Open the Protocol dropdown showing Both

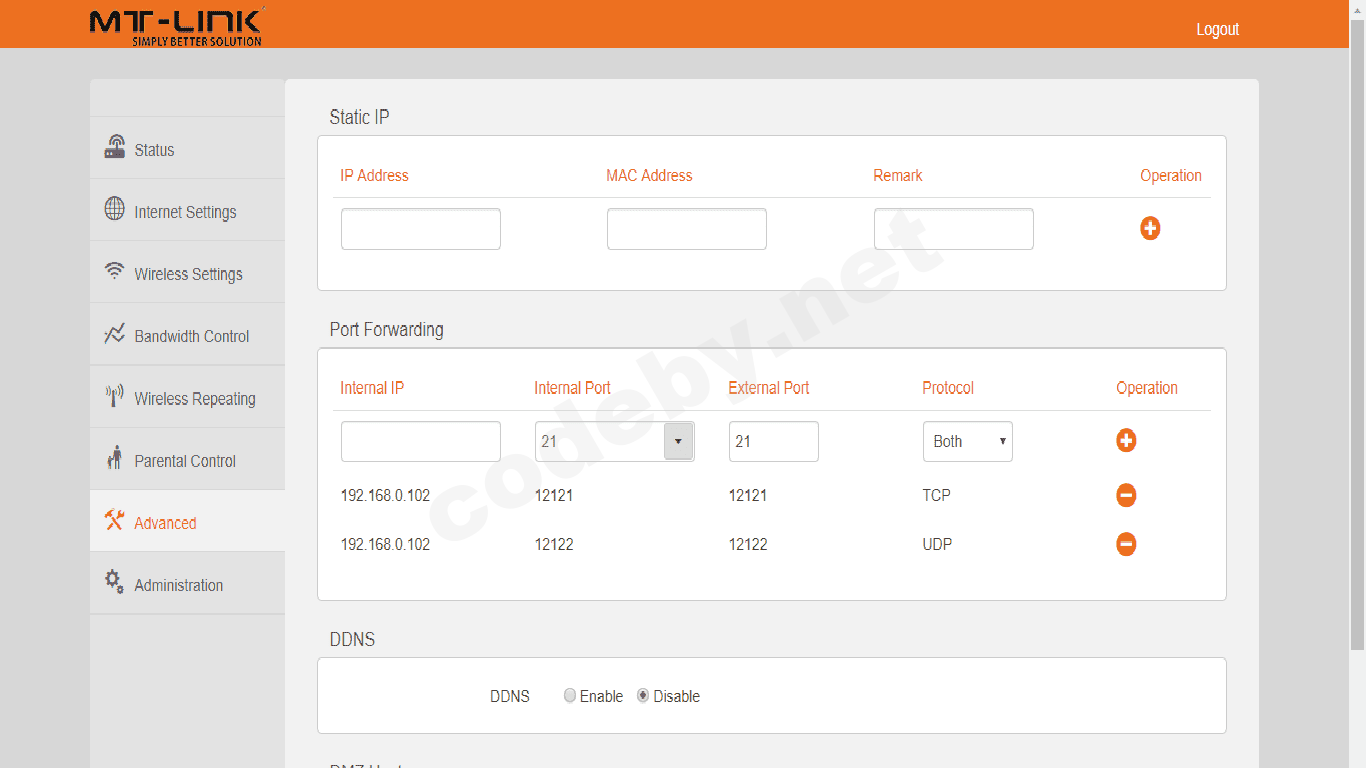tap(968, 441)
